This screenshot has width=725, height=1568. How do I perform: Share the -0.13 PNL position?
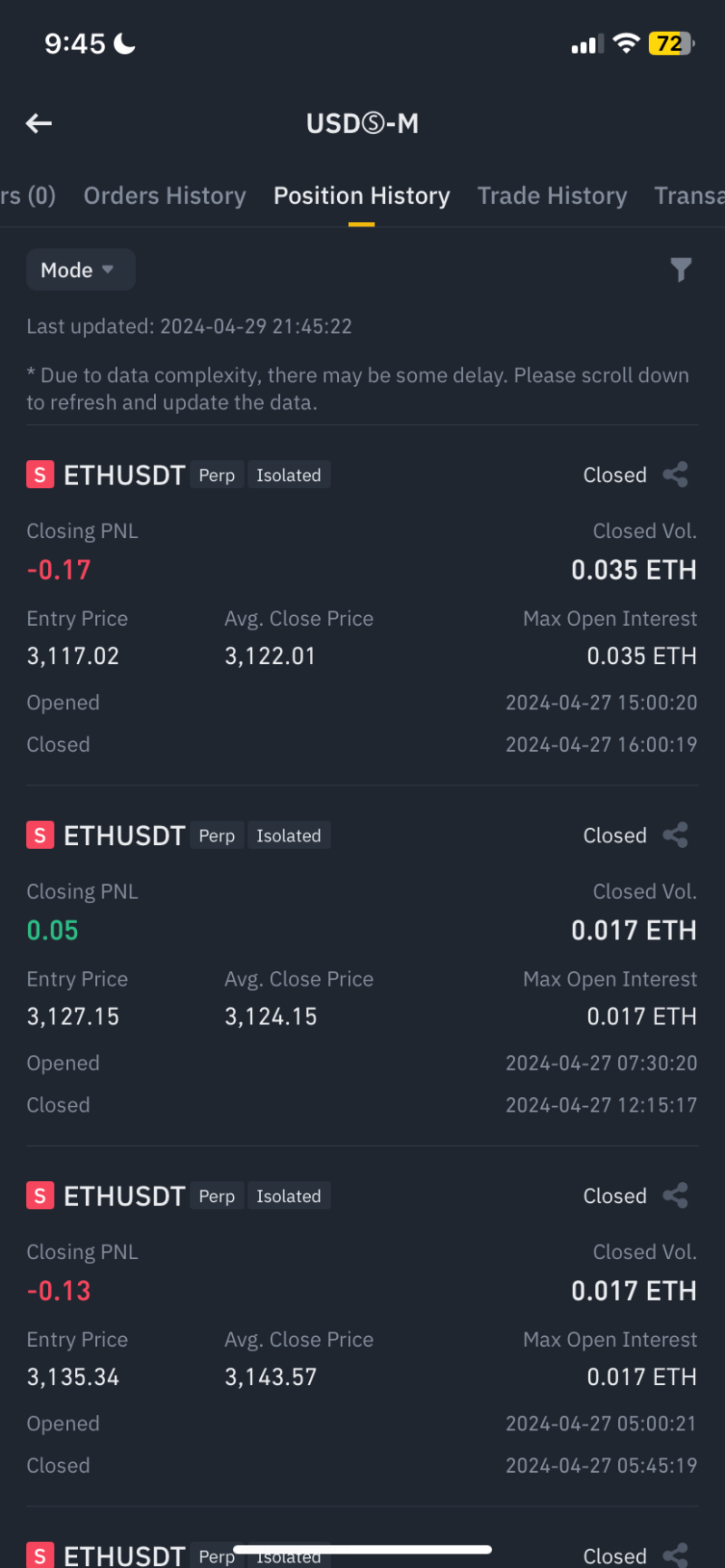(676, 1196)
